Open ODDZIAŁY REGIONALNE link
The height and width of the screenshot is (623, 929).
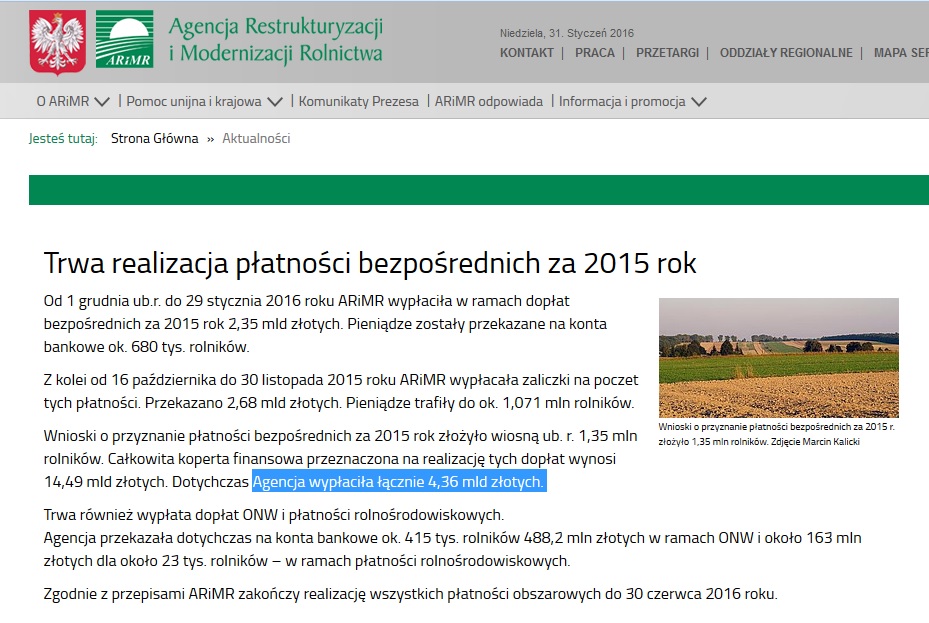(x=786, y=53)
